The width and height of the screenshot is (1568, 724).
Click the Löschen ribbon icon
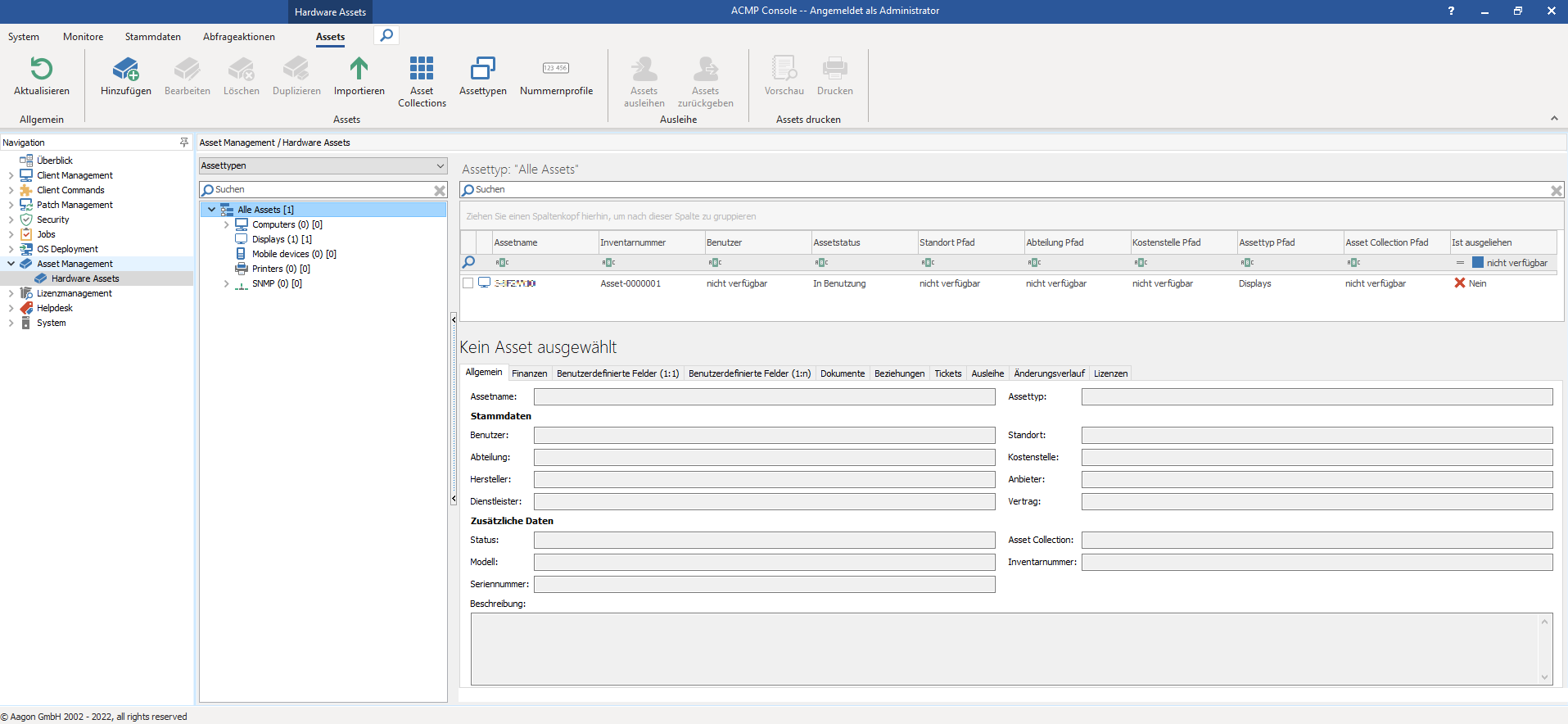(242, 68)
